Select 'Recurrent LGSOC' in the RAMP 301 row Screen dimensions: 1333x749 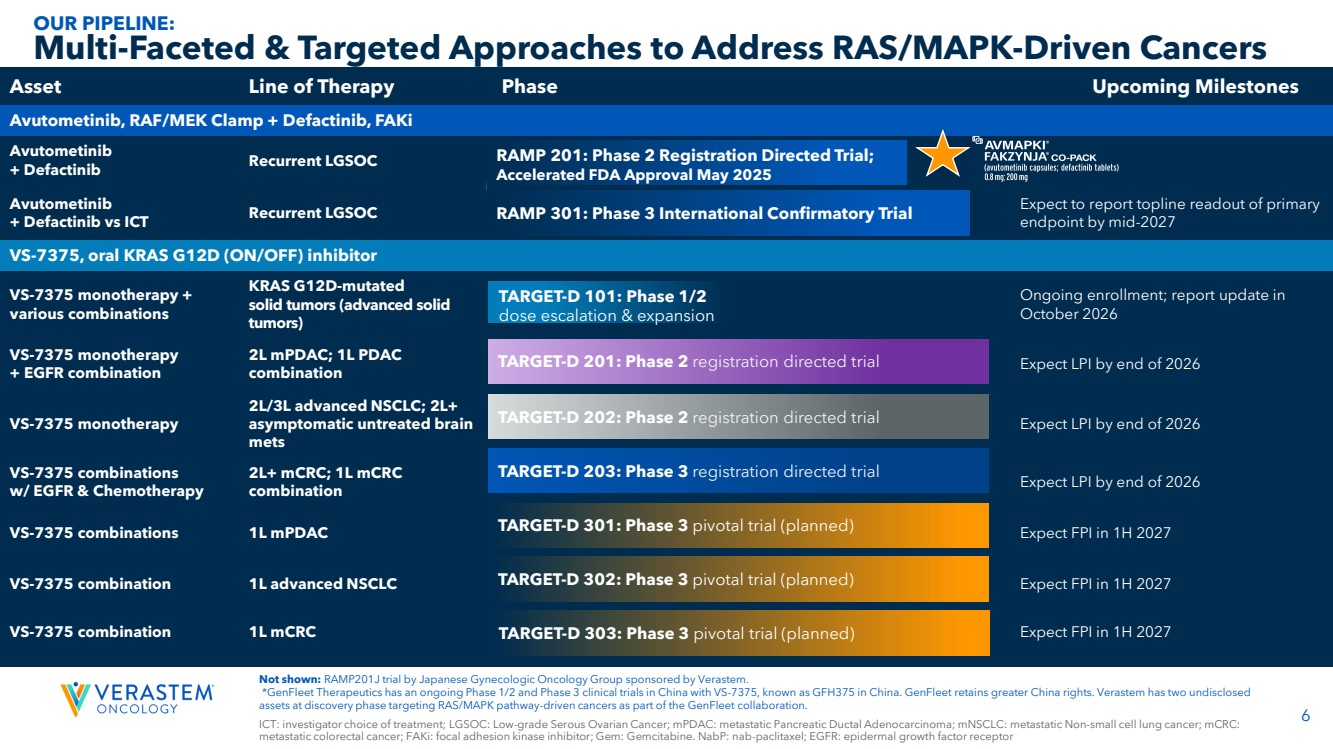pyautogui.click(x=313, y=213)
